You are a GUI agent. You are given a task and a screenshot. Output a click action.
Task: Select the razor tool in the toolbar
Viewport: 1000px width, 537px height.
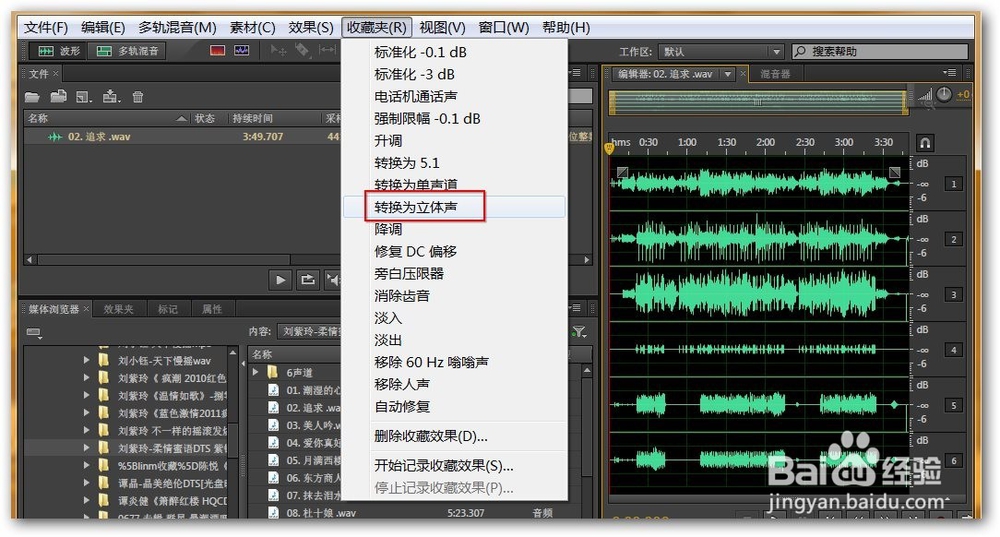coord(302,50)
